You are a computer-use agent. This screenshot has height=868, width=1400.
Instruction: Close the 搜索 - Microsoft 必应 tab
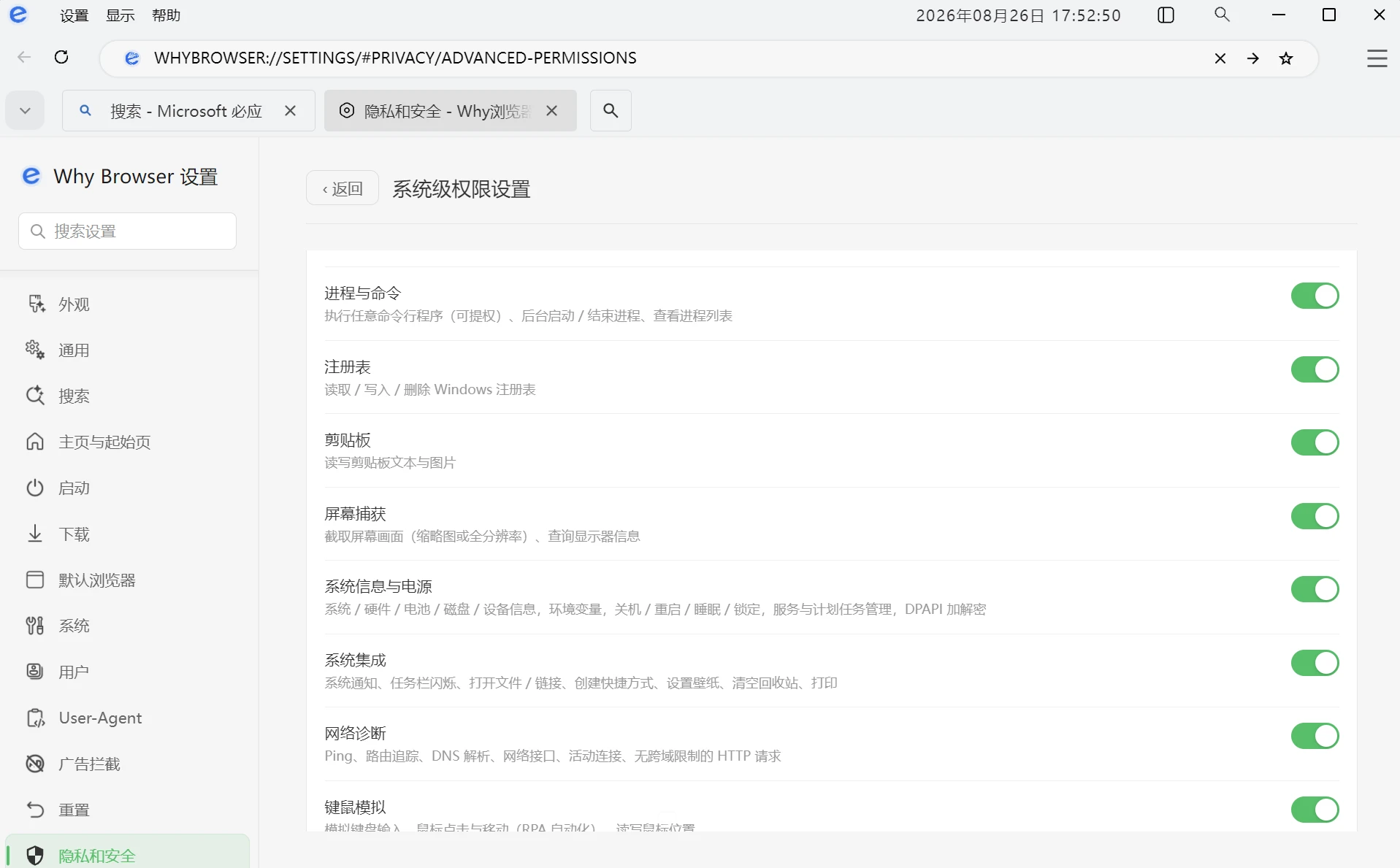[x=290, y=110]
